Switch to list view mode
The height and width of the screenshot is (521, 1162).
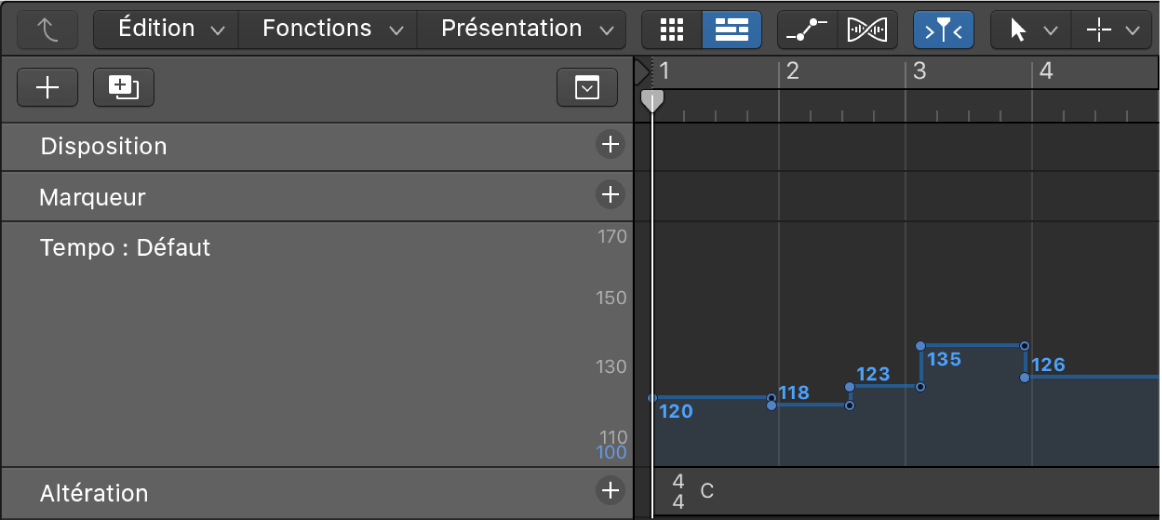(x=731, y=30)
